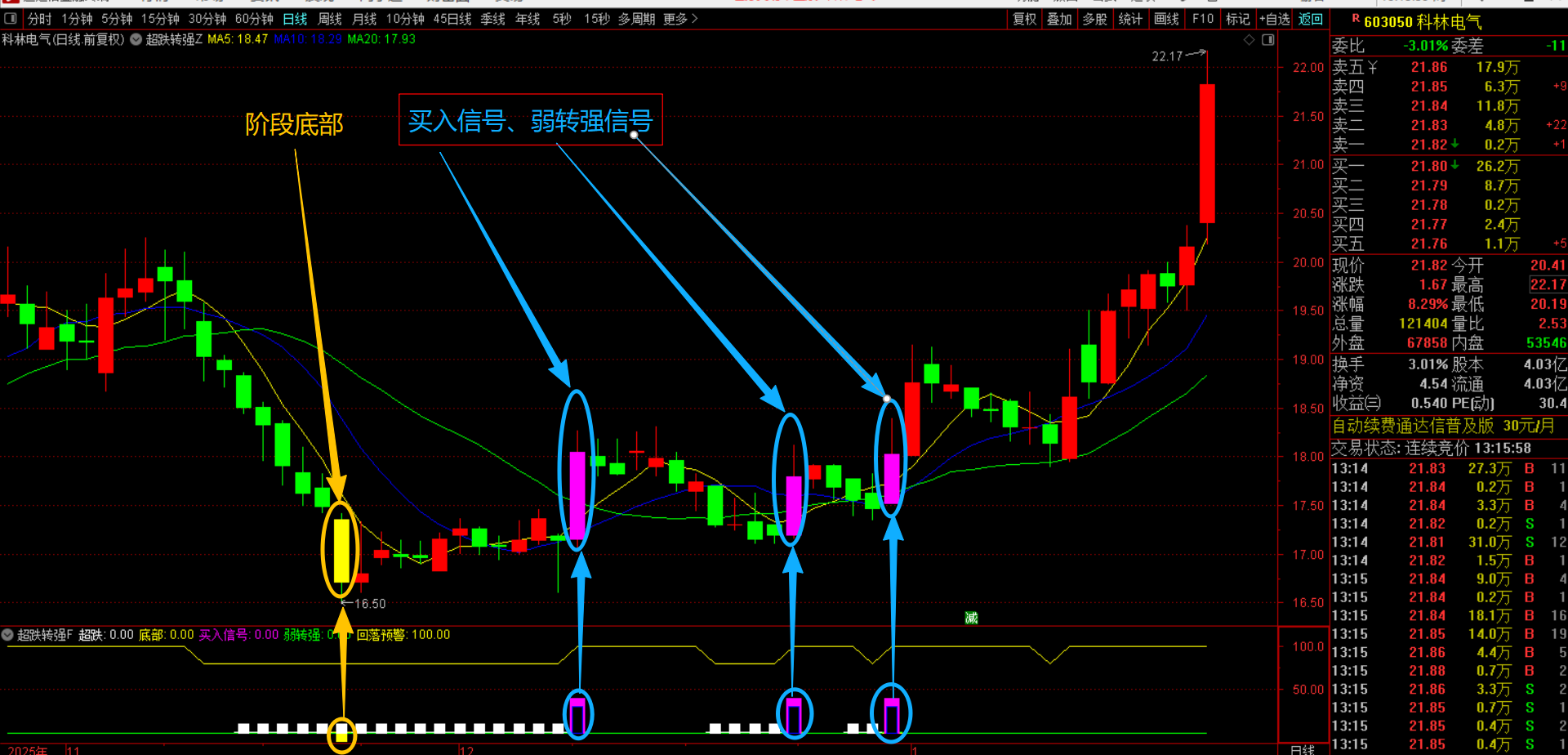1568x755 pixels.
Task: Switch to 1分钟 period
Action: pos(77,19)
